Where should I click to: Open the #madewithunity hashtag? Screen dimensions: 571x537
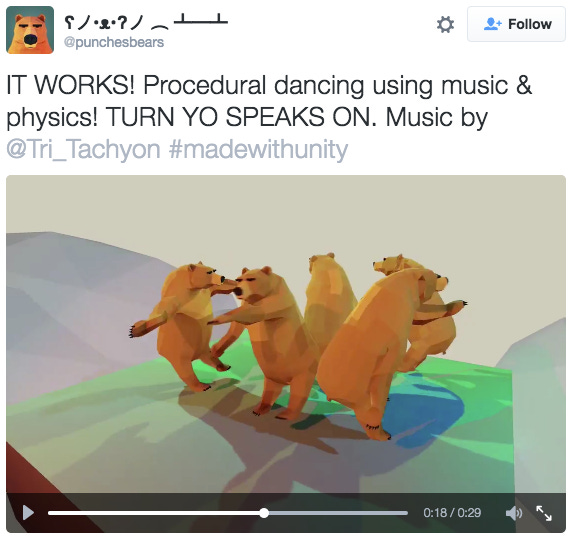point(258,149)
